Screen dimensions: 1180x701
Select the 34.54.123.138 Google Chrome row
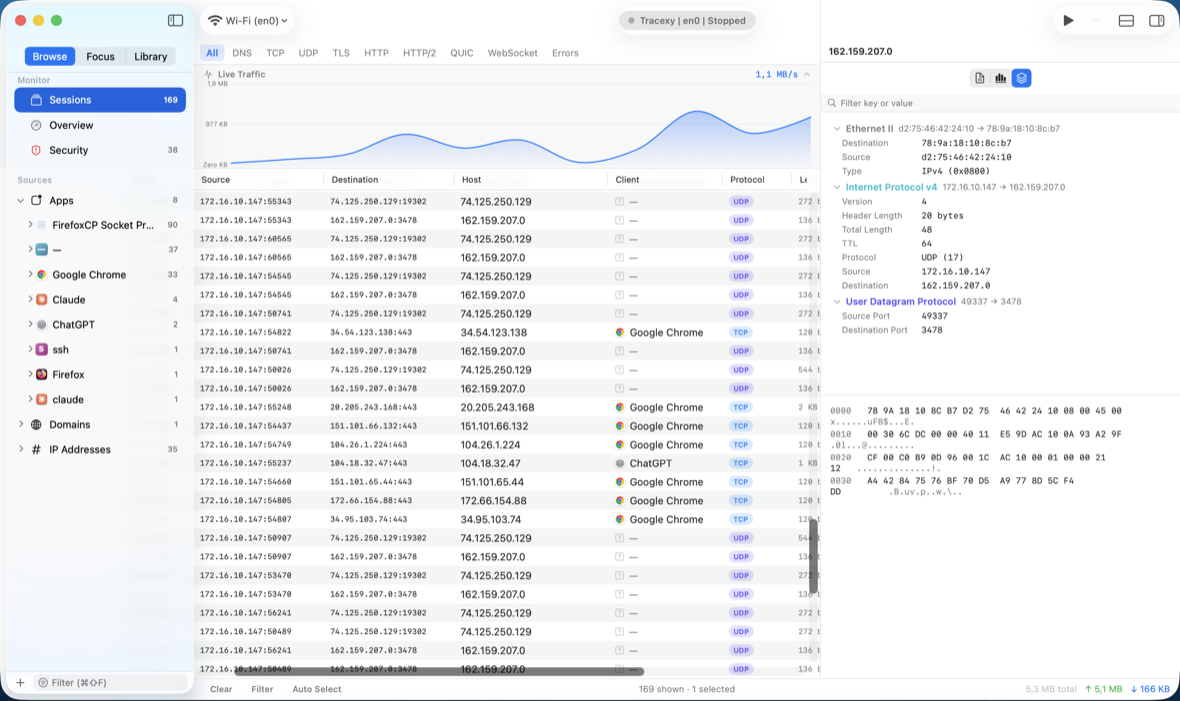point(506,332)
